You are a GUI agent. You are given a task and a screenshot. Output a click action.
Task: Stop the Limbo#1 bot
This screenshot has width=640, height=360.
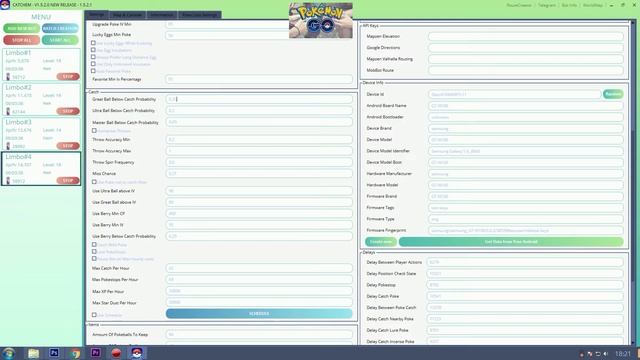click(x=68, y=76)
